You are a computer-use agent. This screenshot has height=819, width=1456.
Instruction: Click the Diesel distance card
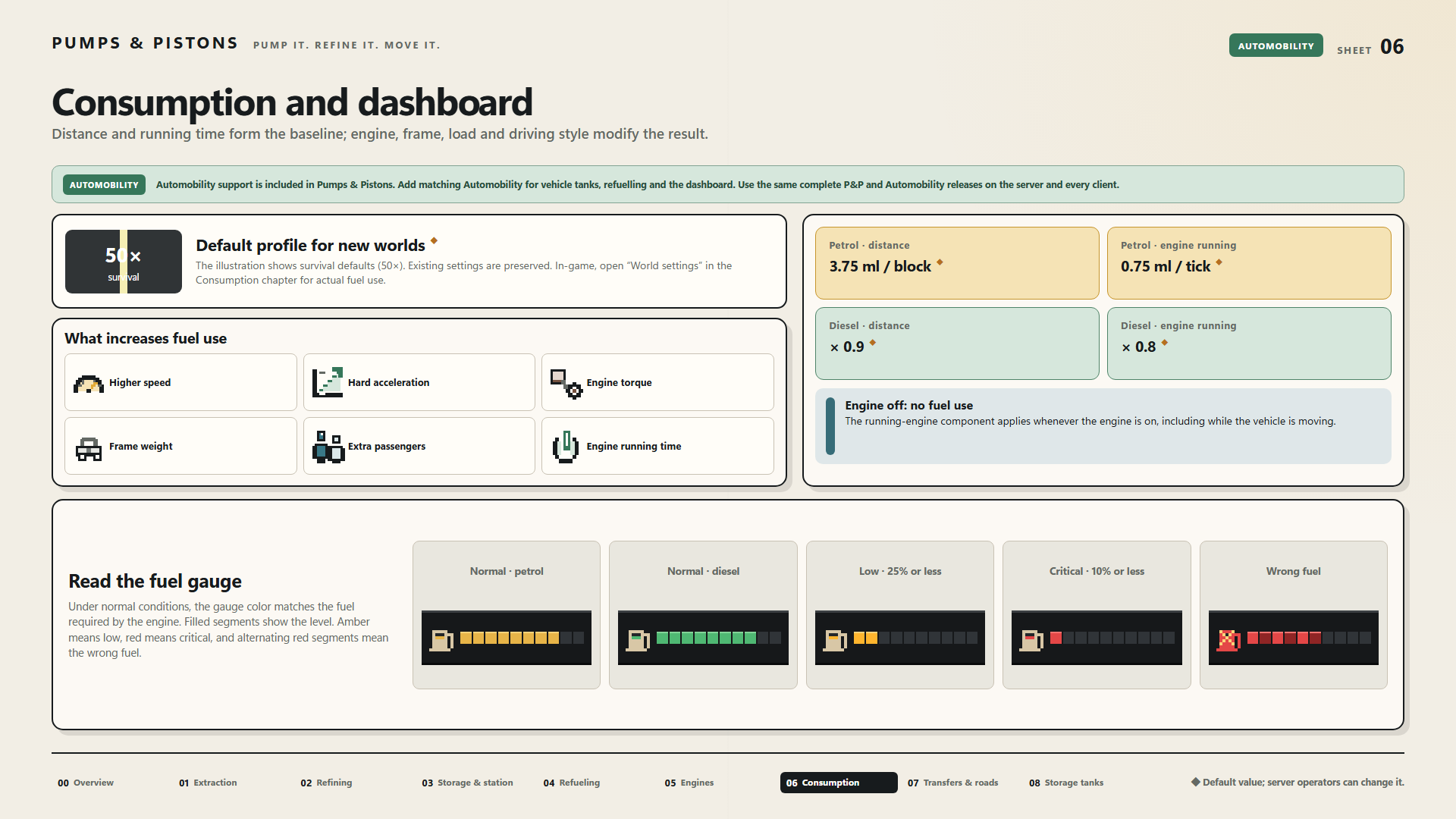click(x=957, y=344)
